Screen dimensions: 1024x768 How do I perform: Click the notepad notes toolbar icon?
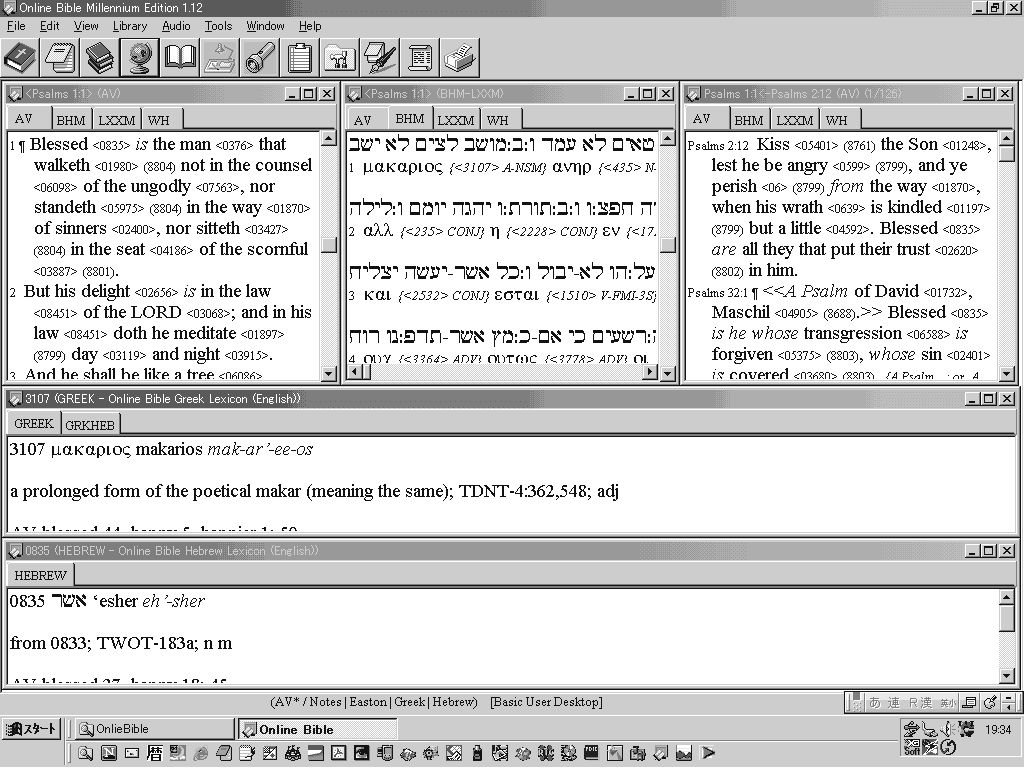(60, 58)
